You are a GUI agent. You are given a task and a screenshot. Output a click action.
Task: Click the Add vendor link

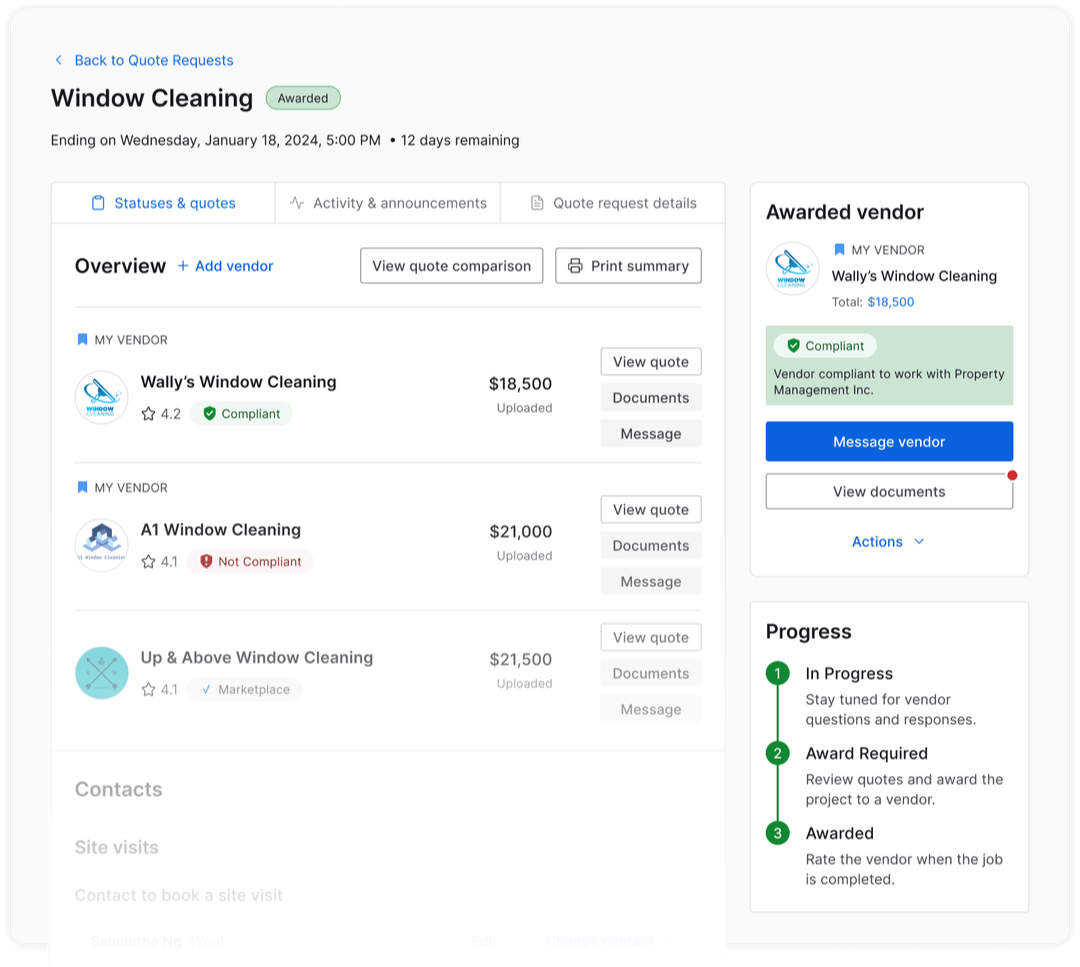coord(225,266)
